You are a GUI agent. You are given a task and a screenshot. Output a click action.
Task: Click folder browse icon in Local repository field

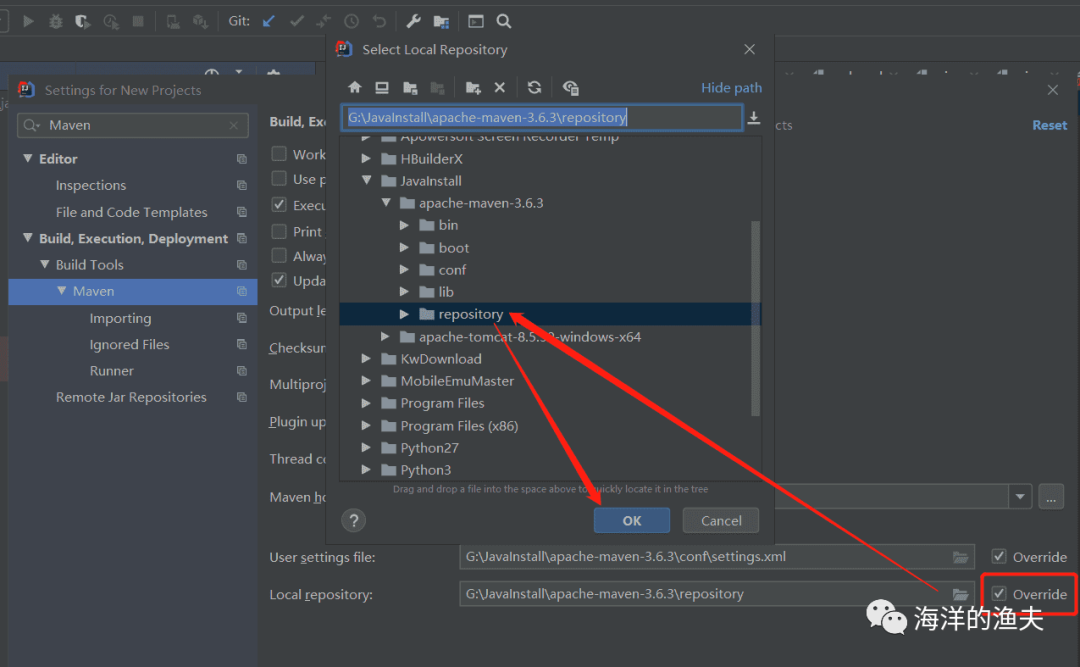point(960,594)
